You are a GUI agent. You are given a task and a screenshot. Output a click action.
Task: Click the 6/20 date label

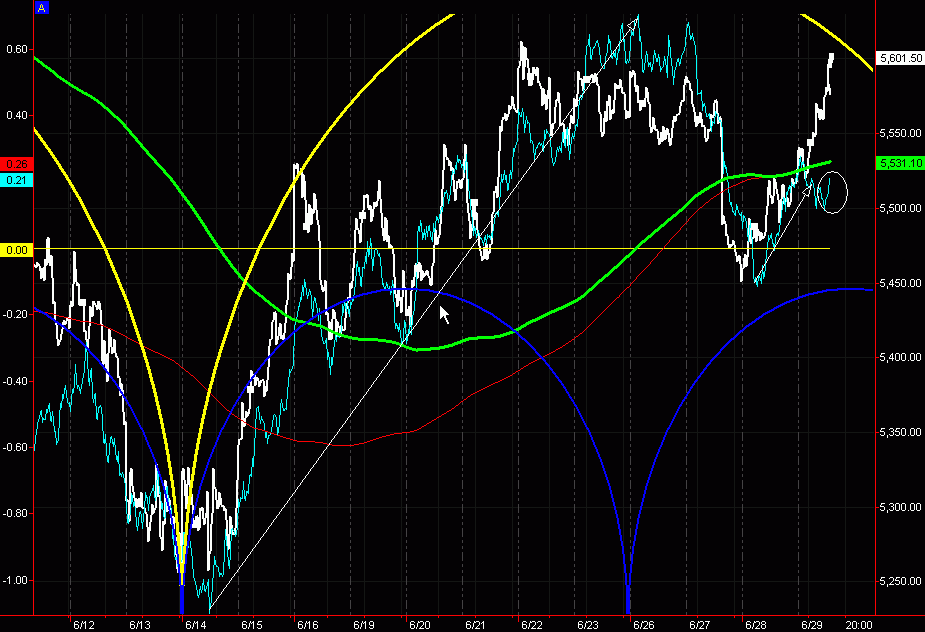pos(420,625)
